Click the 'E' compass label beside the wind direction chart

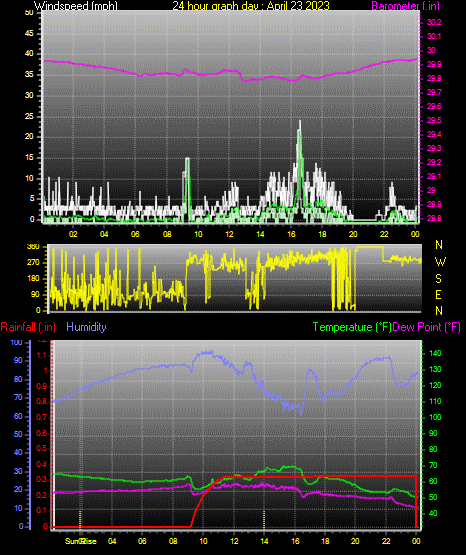click(438, 295)
